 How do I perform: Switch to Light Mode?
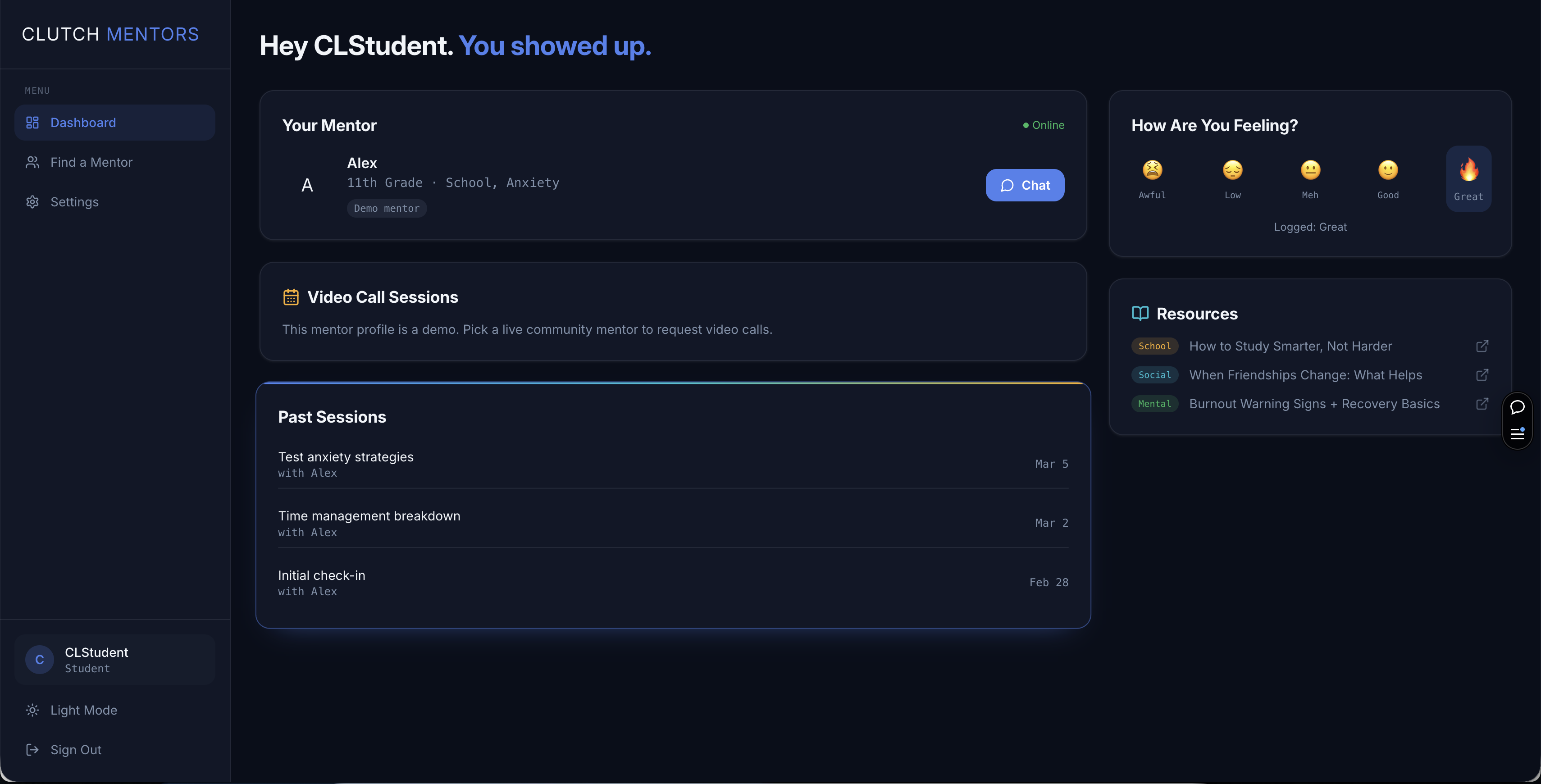(83, 710)
